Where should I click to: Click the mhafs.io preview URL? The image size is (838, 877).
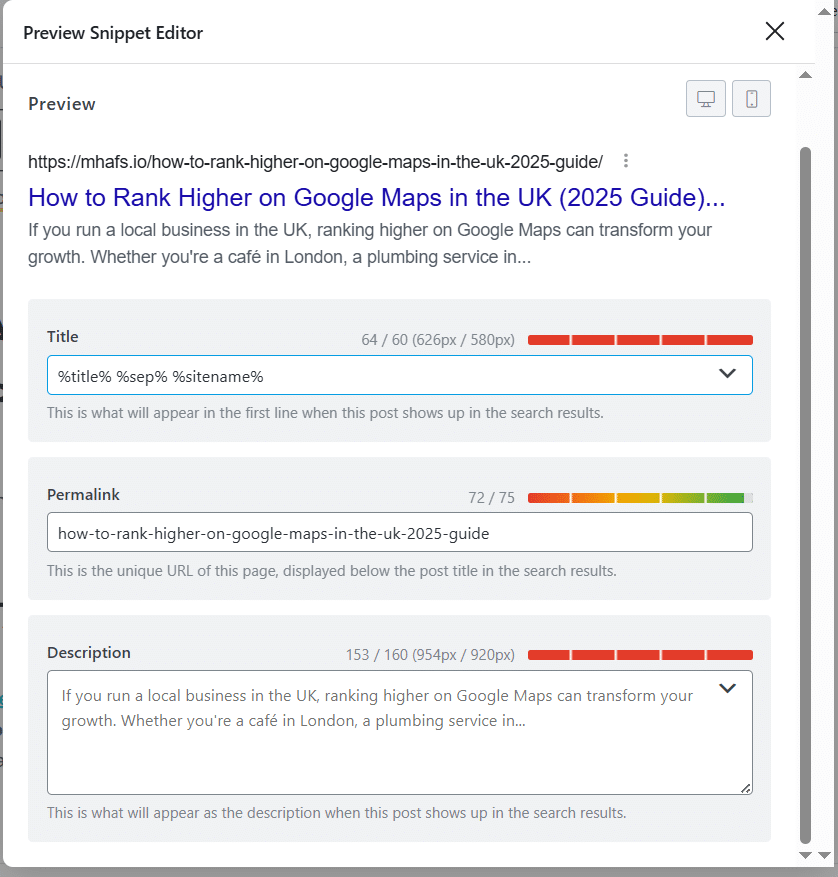pyautogui.click(x=315, y=161)
